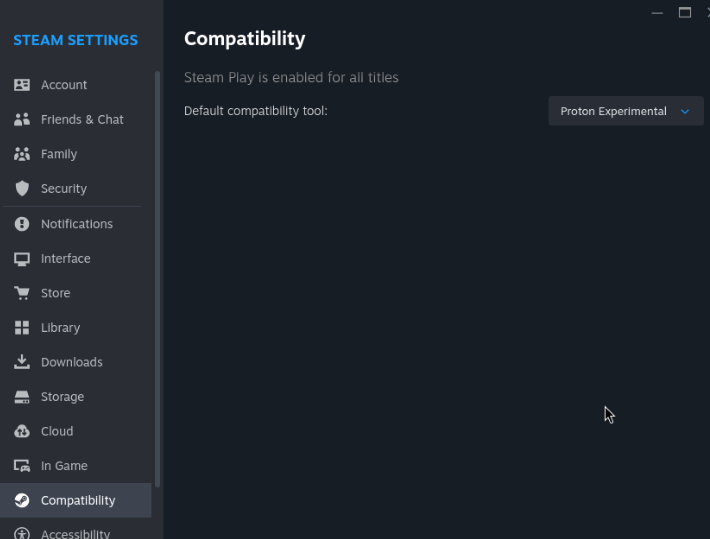
Task: Go to Accessibility settings
Action: (75, 534)
